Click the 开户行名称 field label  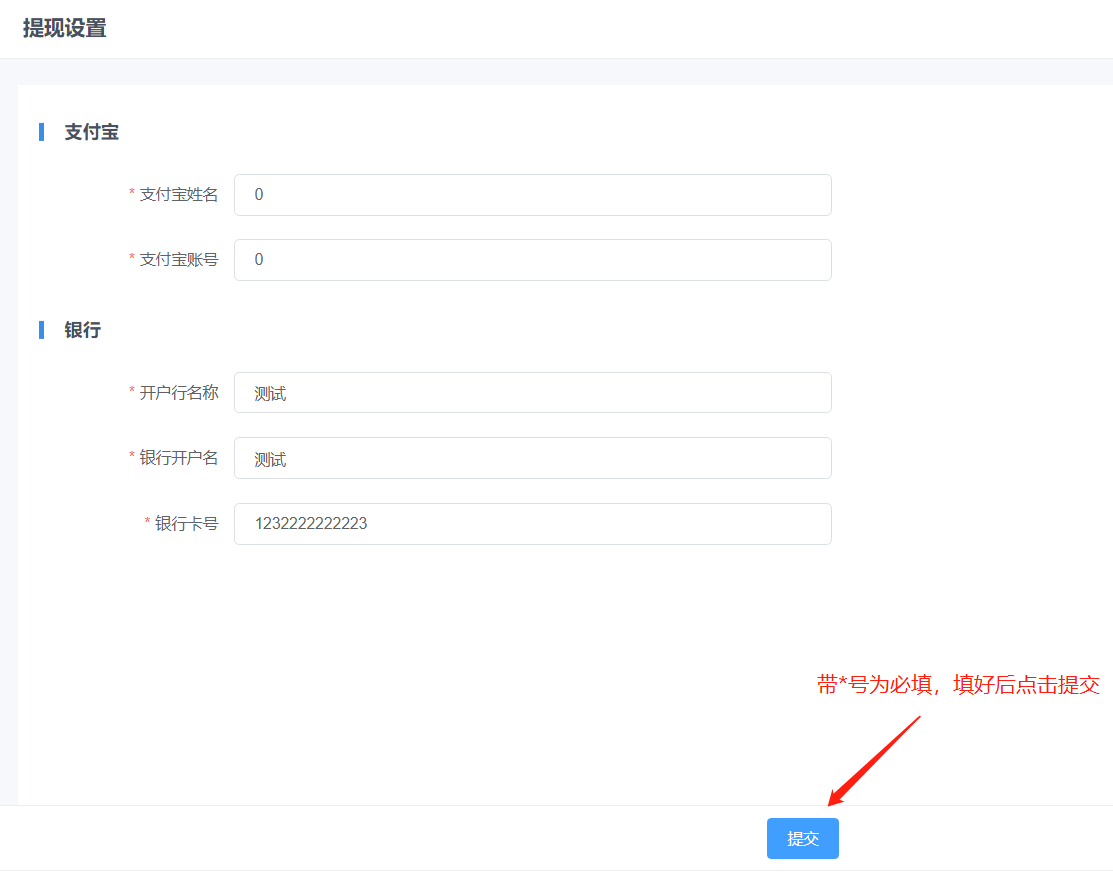pyautogui.click(x=179, y=392)
